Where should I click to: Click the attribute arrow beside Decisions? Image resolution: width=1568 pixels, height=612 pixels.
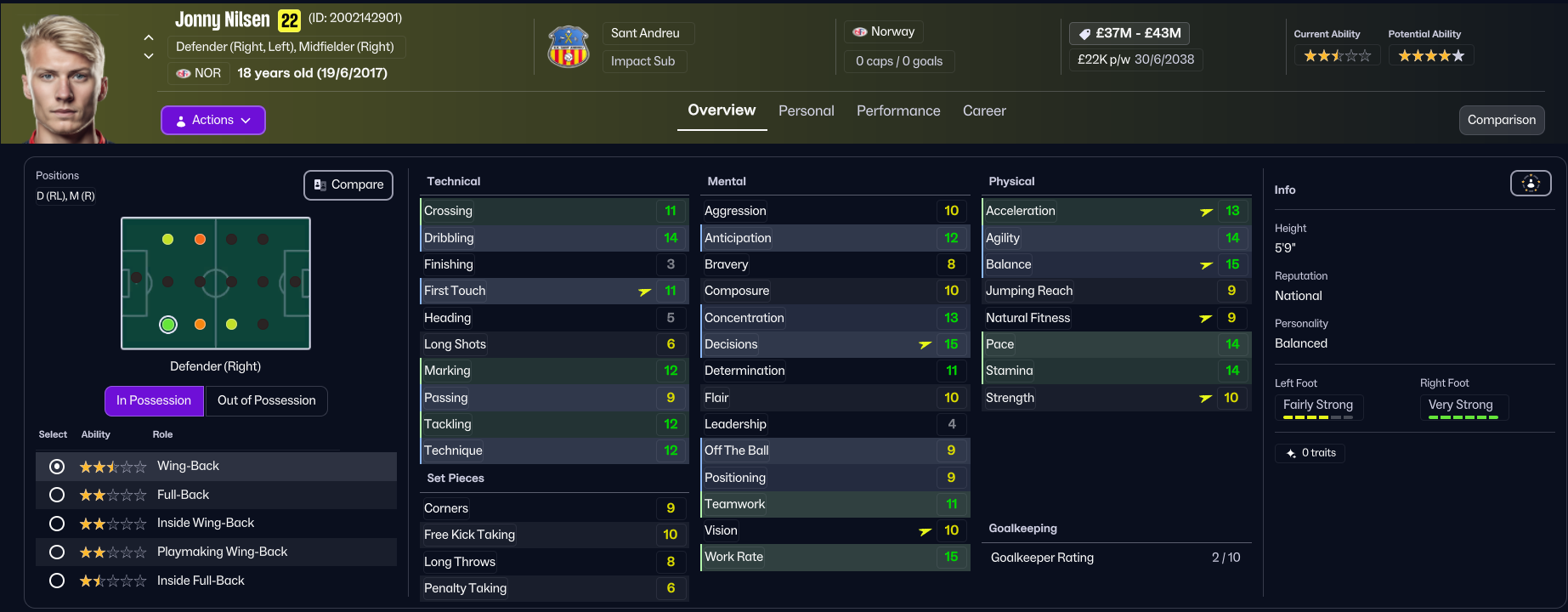click(926, 344)
